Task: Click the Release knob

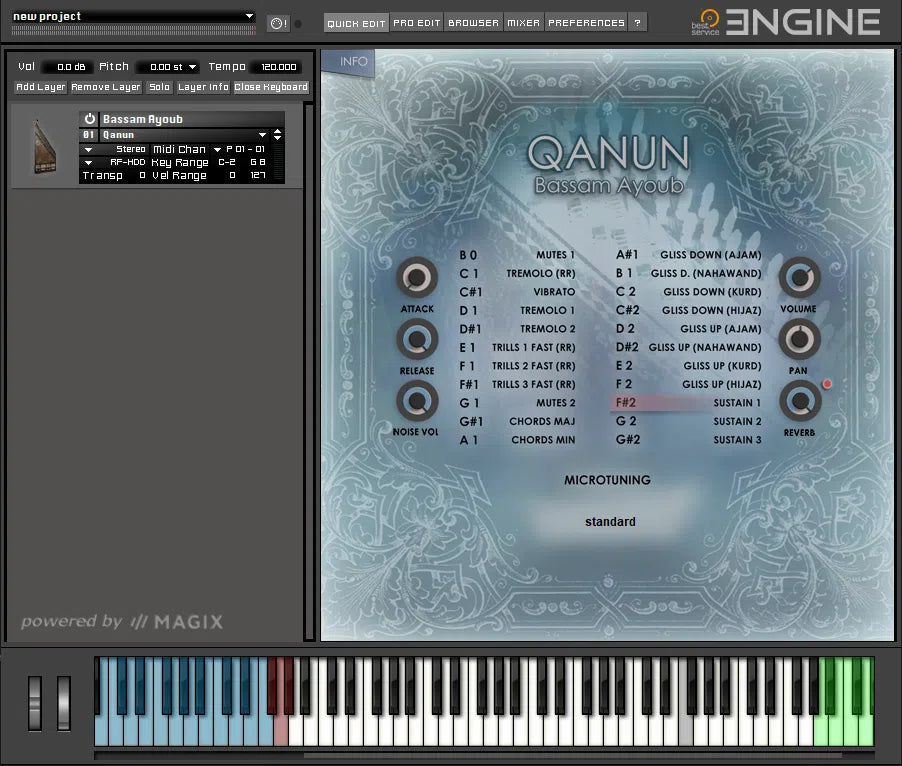Action: (x=417, y=340)
